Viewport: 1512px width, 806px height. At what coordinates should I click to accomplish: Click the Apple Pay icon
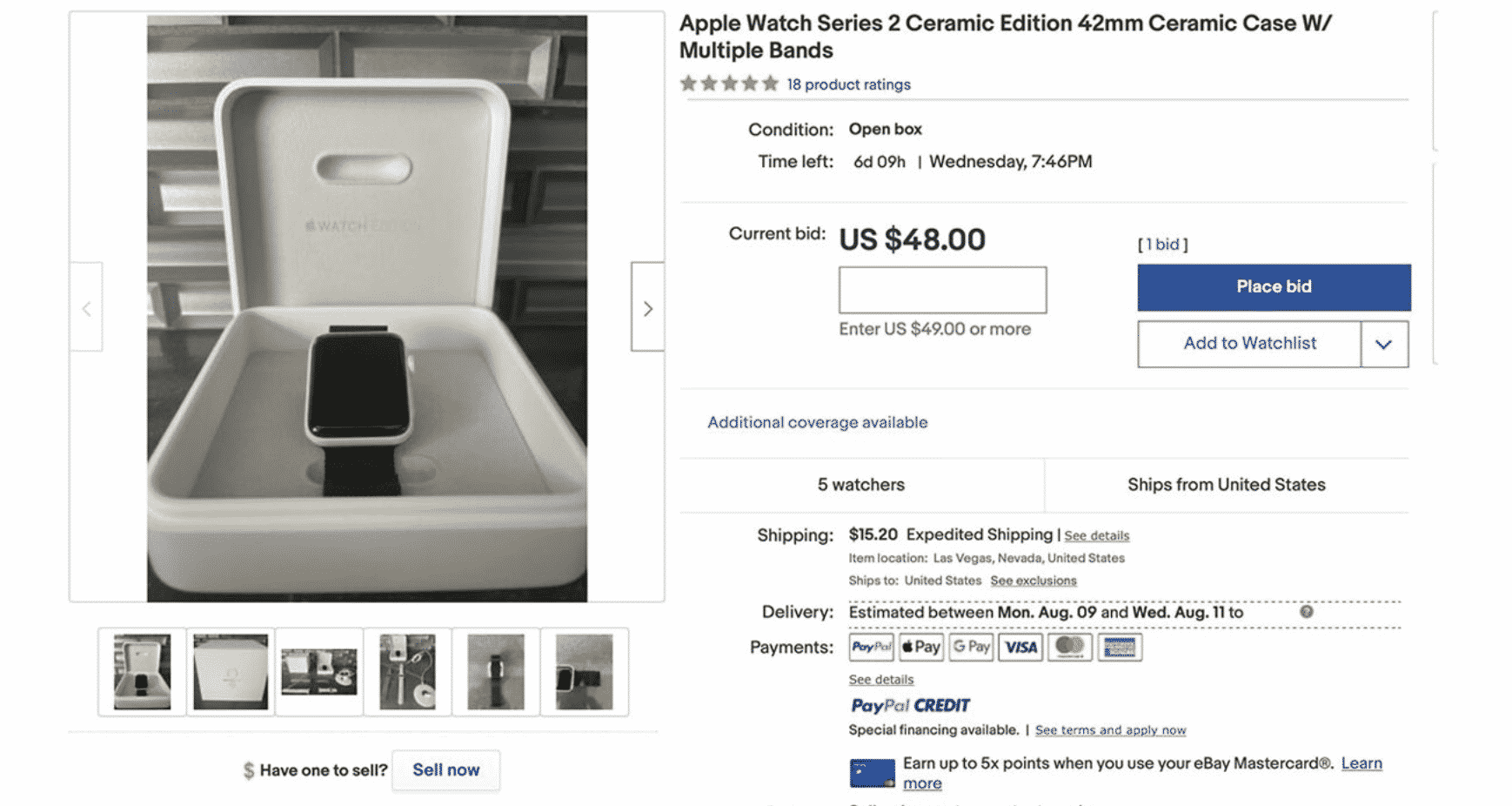tap(920, 647)
